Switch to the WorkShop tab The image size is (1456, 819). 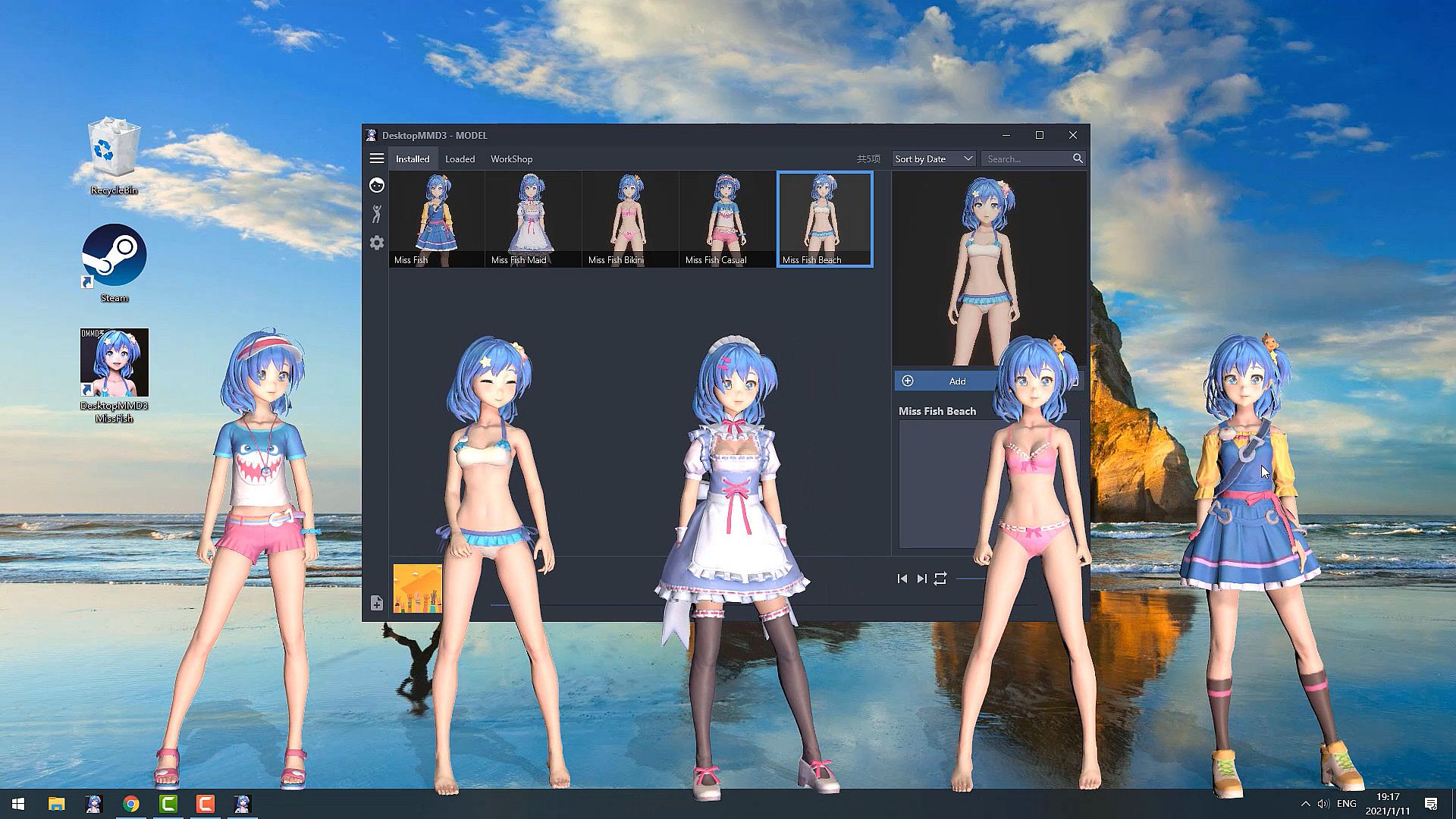point(511,158)
